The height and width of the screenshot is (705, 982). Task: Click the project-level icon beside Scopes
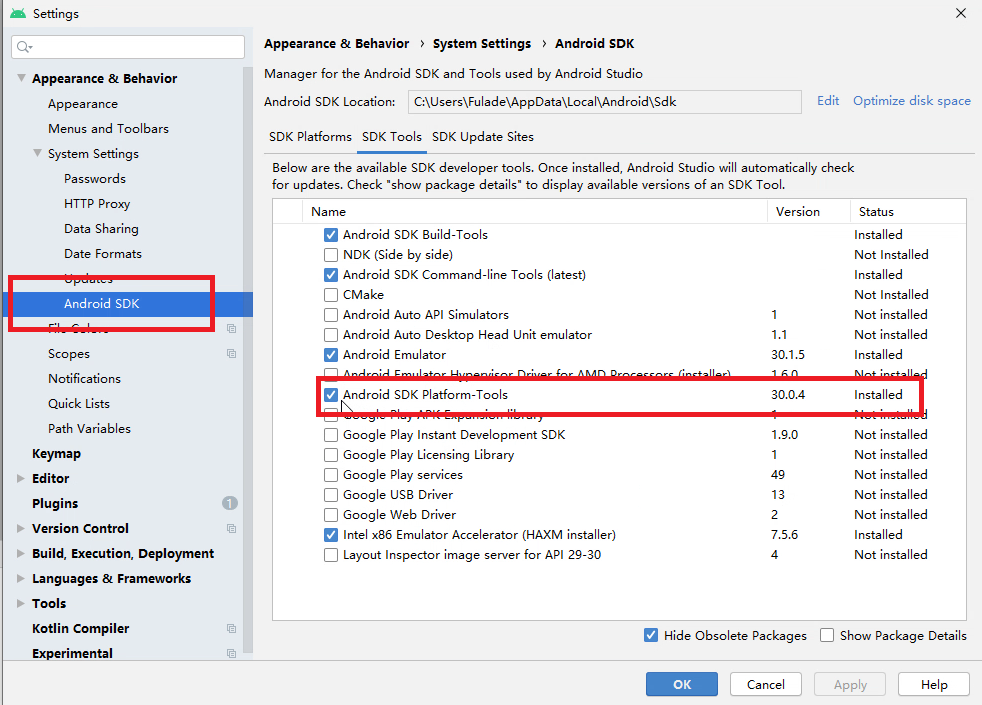[x=231, y=354]
